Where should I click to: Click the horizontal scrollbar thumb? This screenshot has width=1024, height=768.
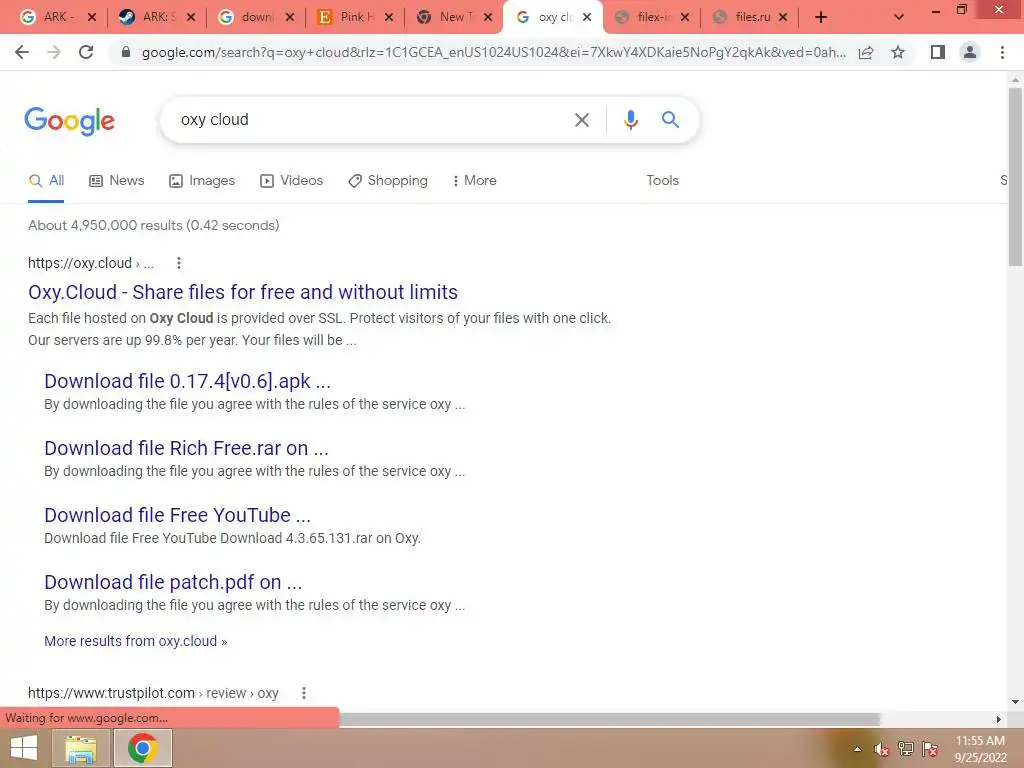609,720
